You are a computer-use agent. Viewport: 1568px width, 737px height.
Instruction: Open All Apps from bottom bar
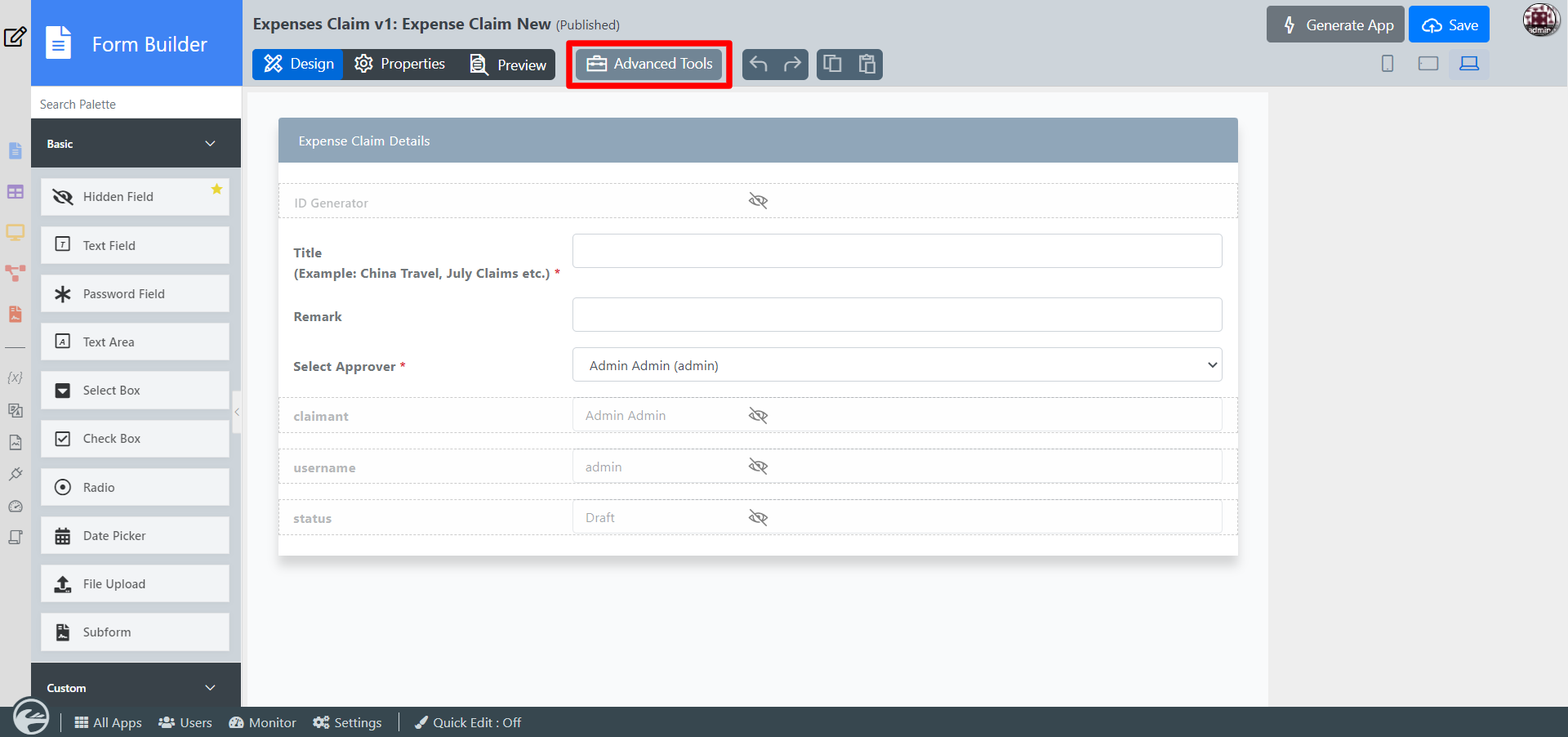[108, 723]
